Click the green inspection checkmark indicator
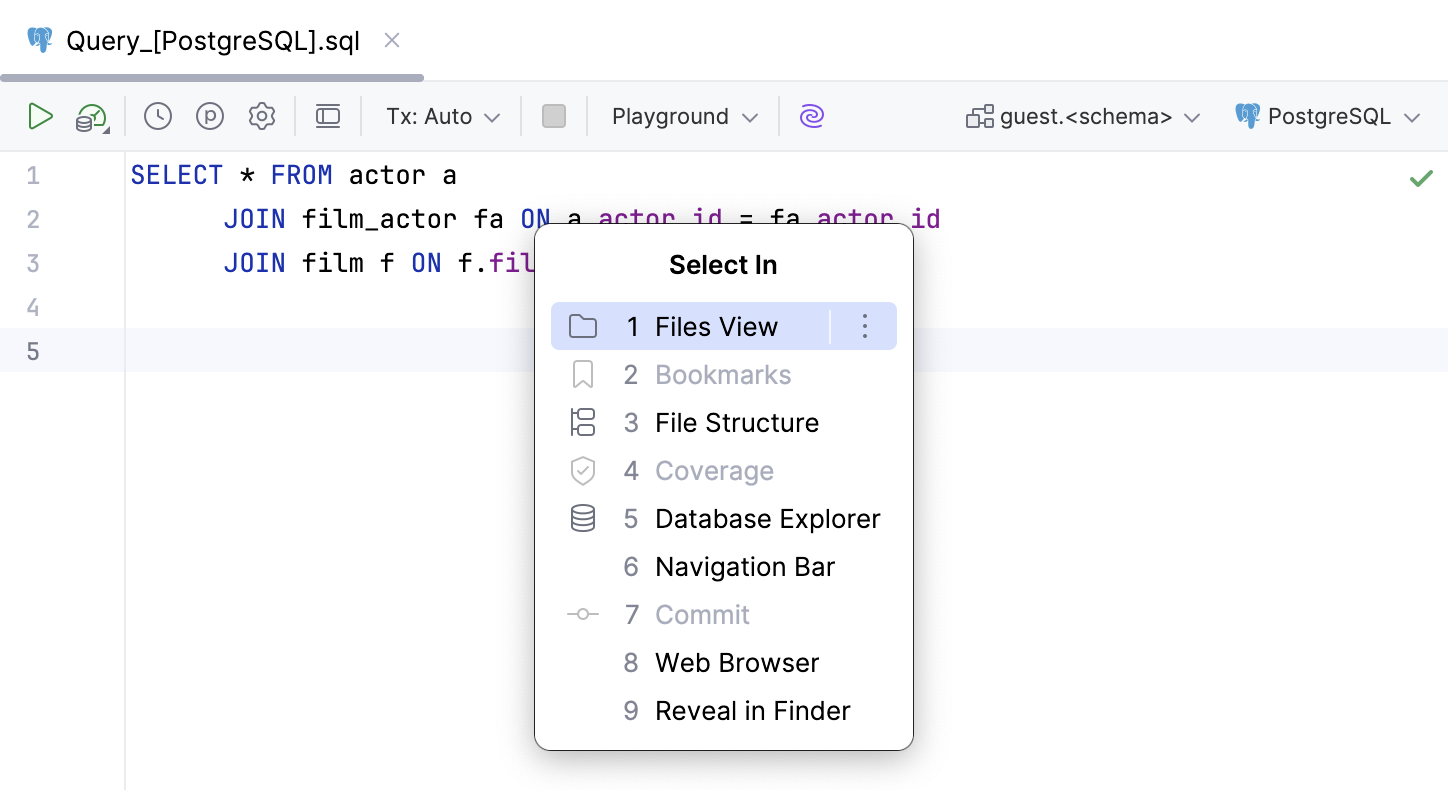Image resolution: width=1448 pixels, height=790 pixels. pos(1421,177)
